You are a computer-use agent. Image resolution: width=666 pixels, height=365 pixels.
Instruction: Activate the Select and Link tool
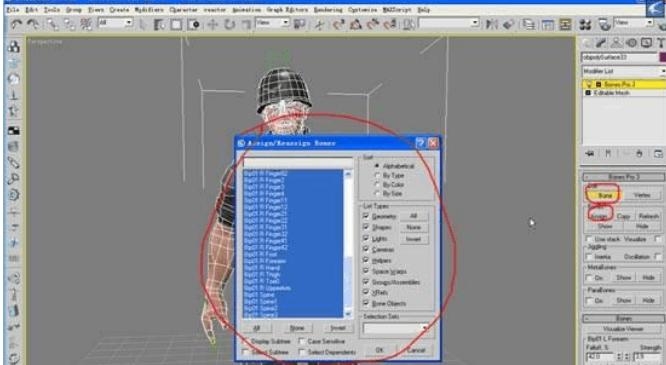coord(53,24)
